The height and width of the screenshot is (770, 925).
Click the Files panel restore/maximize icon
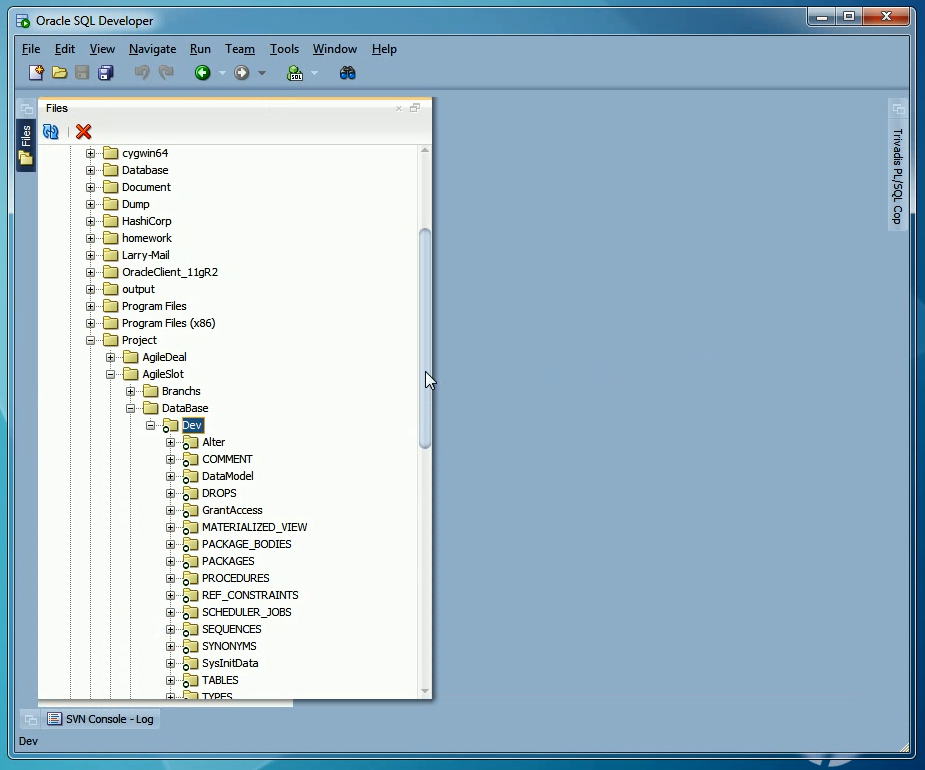pyautogui.click(x=415, y=108)
